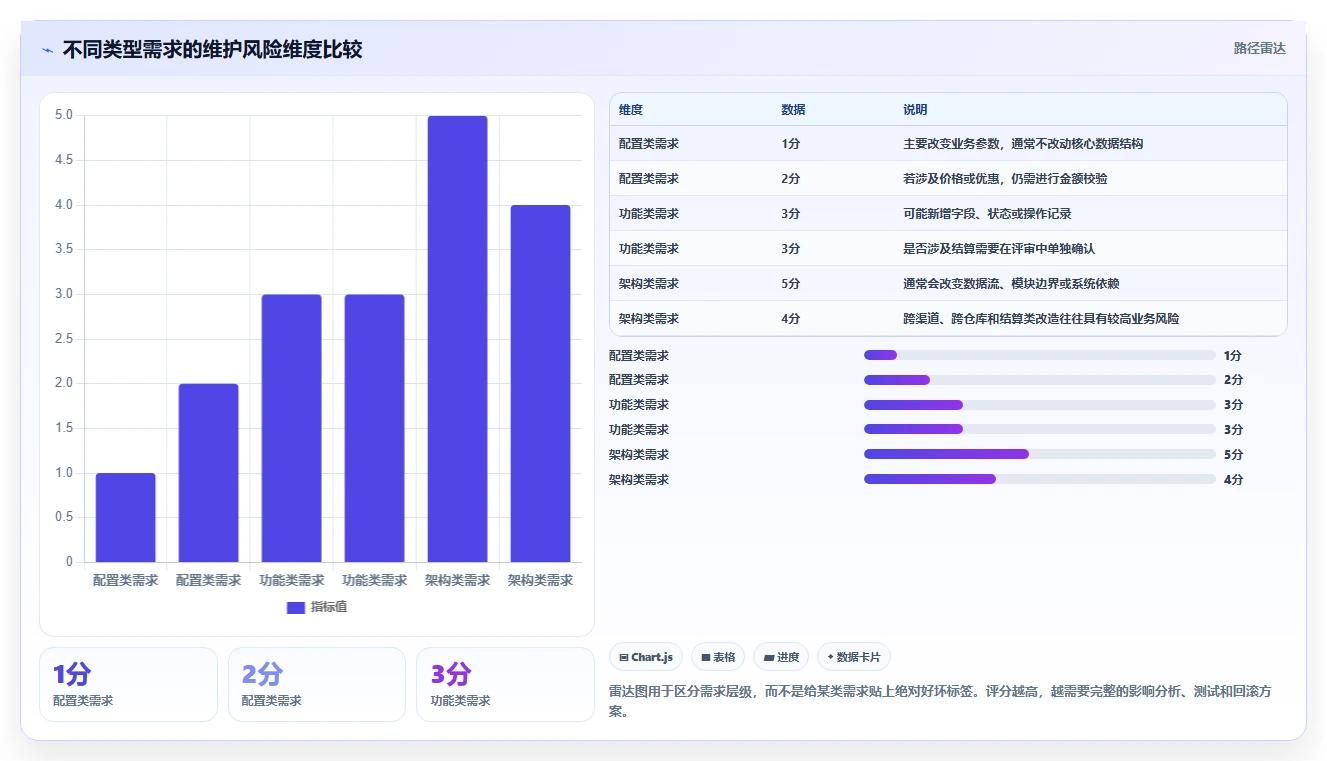This screenshot has width=1327, height=761.
Task: Click the chart bar reaching 2.0
Action: tap(209, 473)
